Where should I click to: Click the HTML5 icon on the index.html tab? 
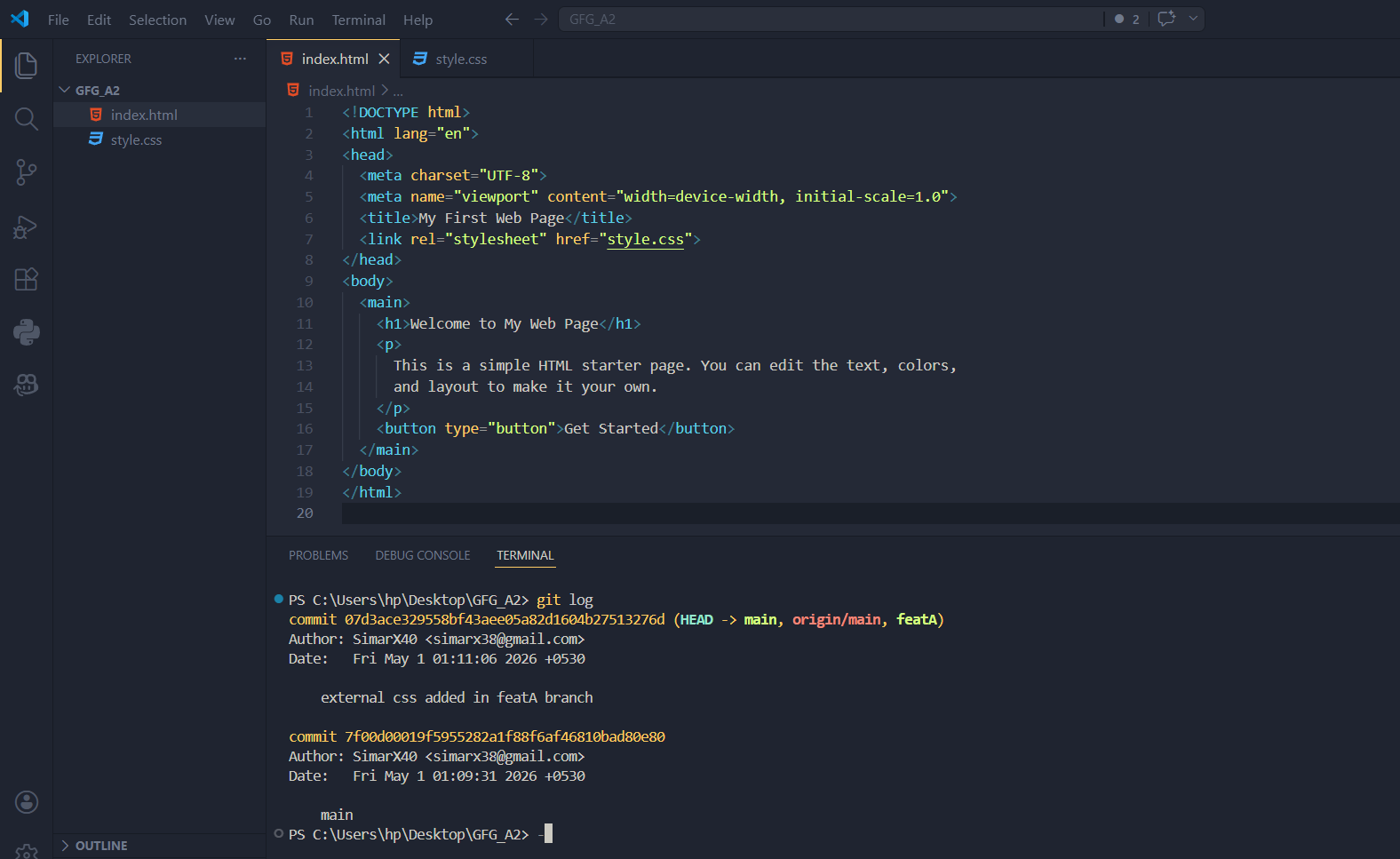pyautogui.click(x=287, y=59)
